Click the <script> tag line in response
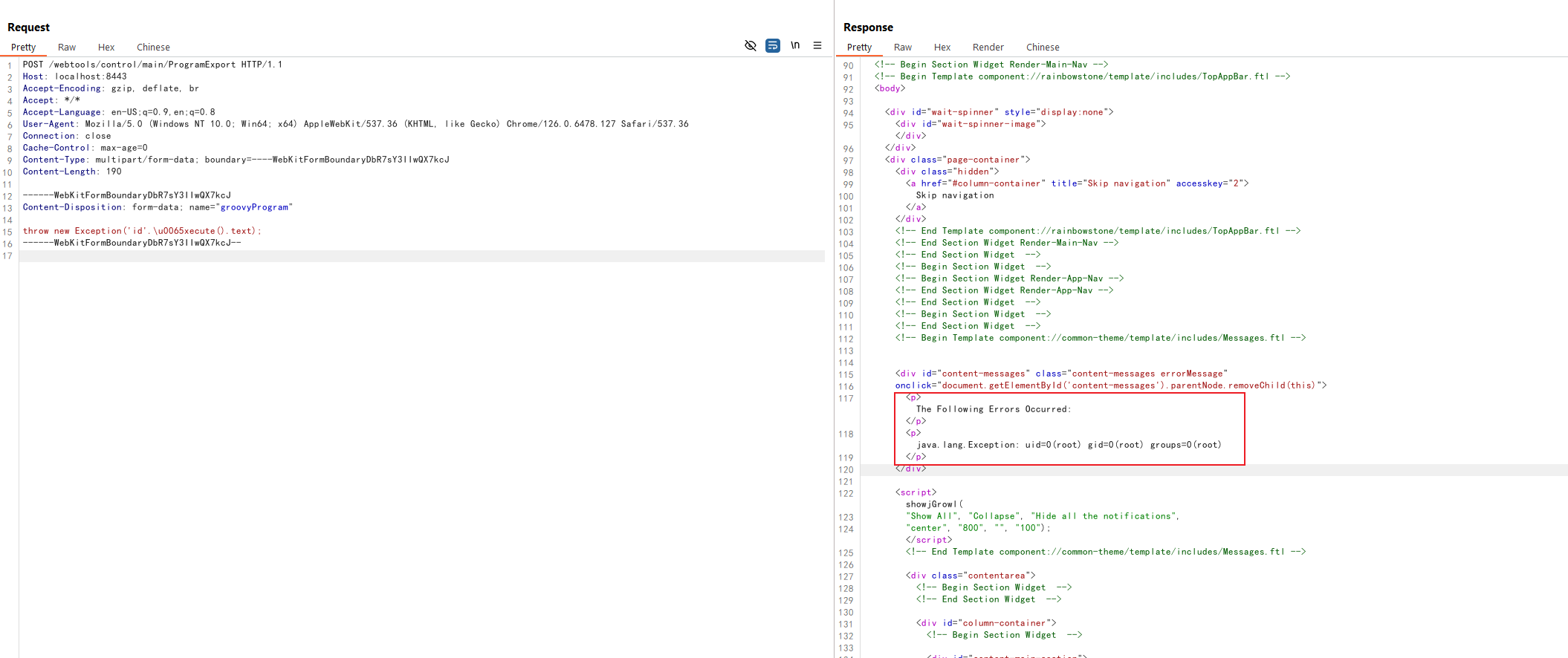1568x658 pixels. pos(916,492)
